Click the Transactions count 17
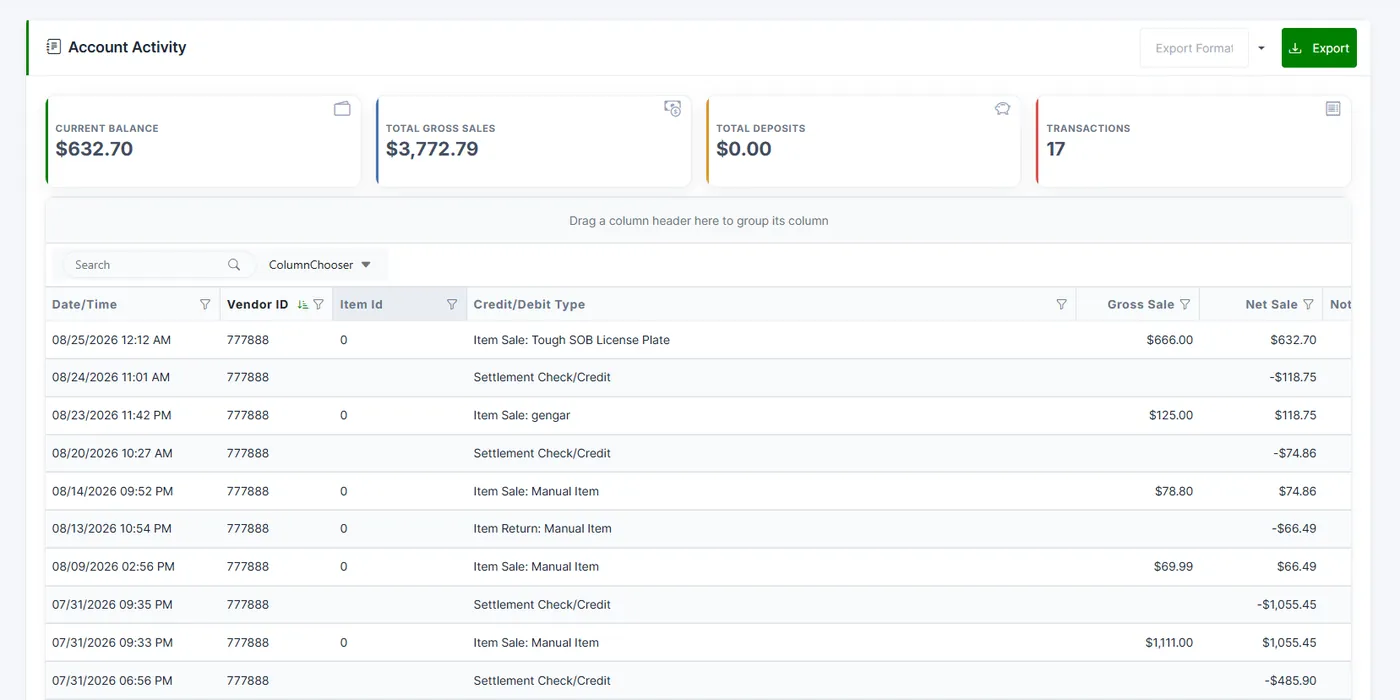Screen dimensions: 1400x700 coord(1056,149)
